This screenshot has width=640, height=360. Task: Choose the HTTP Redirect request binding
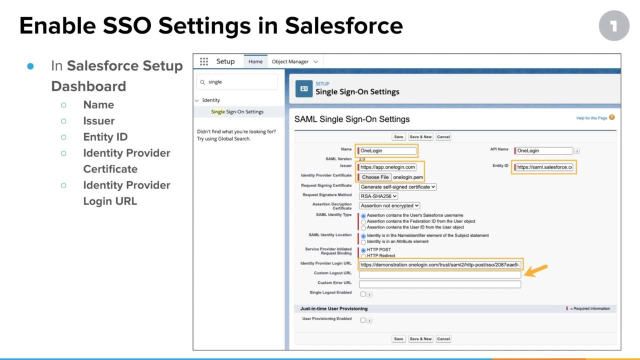pos(363,256)
